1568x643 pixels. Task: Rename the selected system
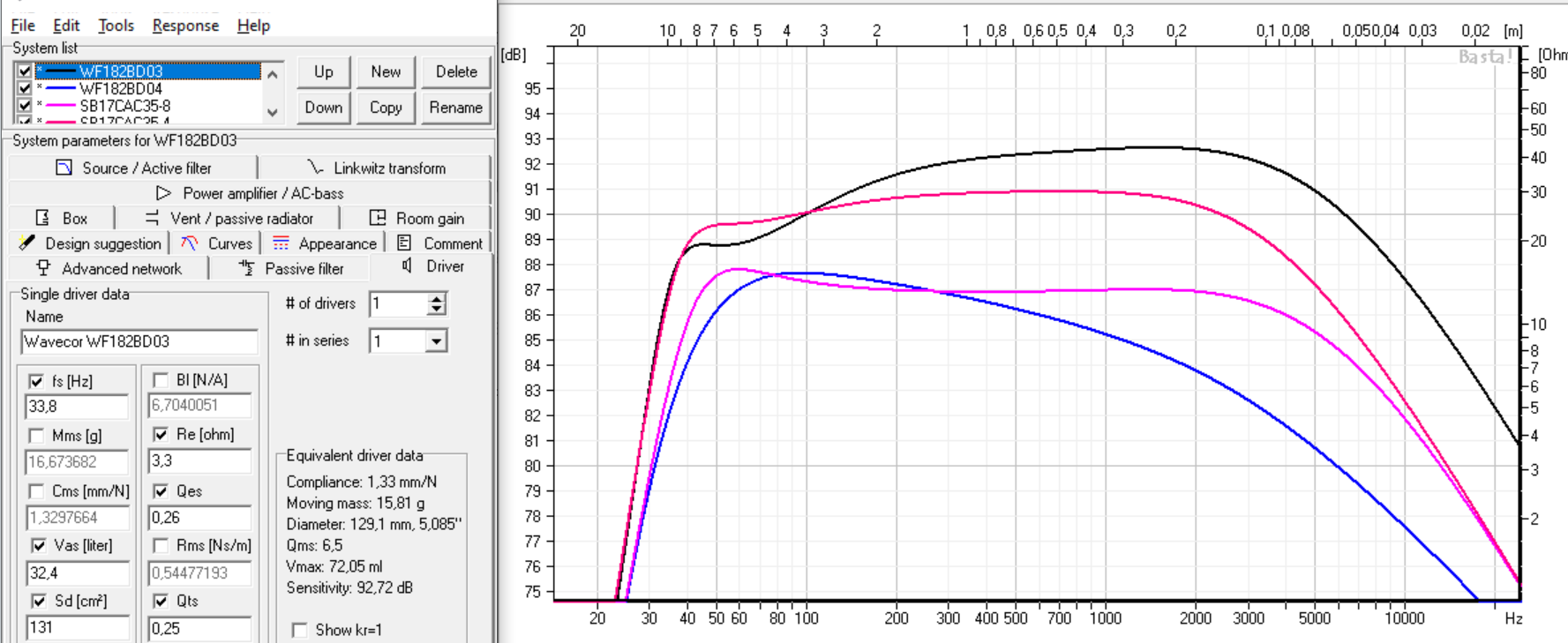[x=456, y=108]
